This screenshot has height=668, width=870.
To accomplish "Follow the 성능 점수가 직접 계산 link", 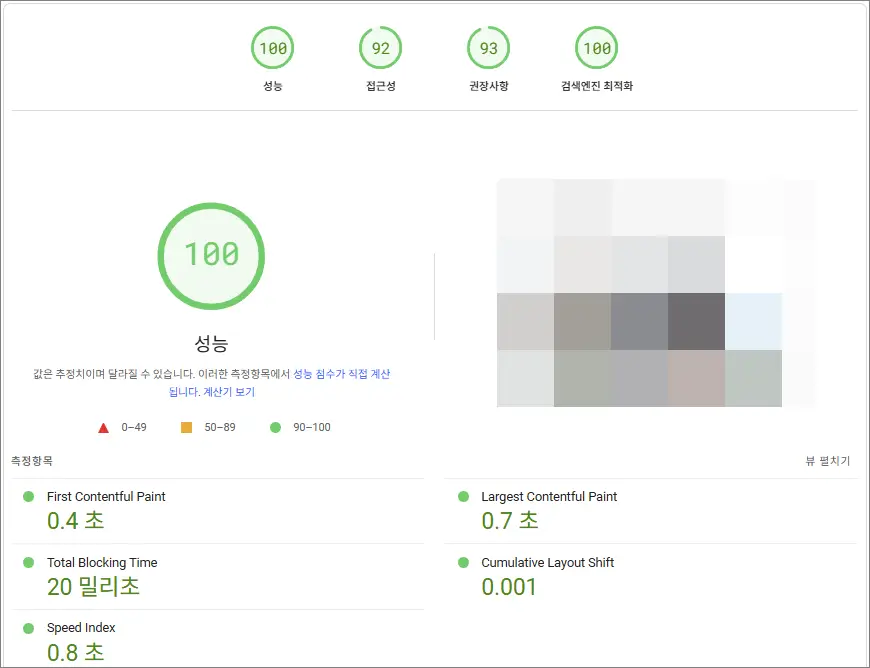I will 341,374.
